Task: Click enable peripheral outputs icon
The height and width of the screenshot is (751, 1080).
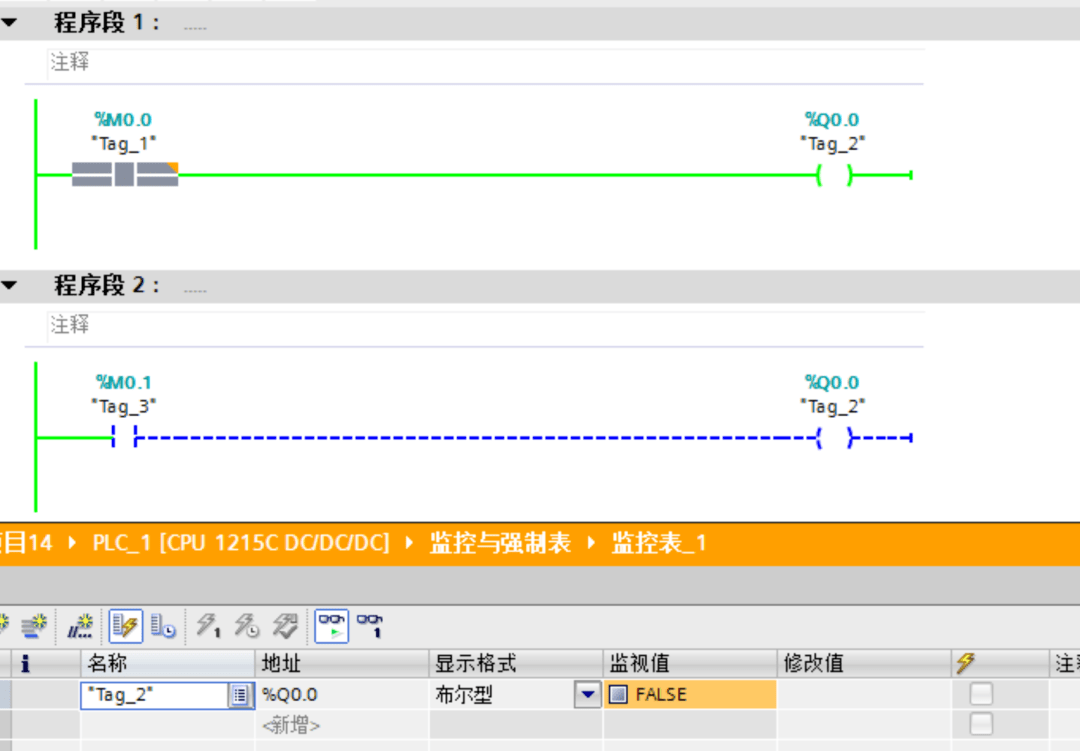Action: [285, 626]
